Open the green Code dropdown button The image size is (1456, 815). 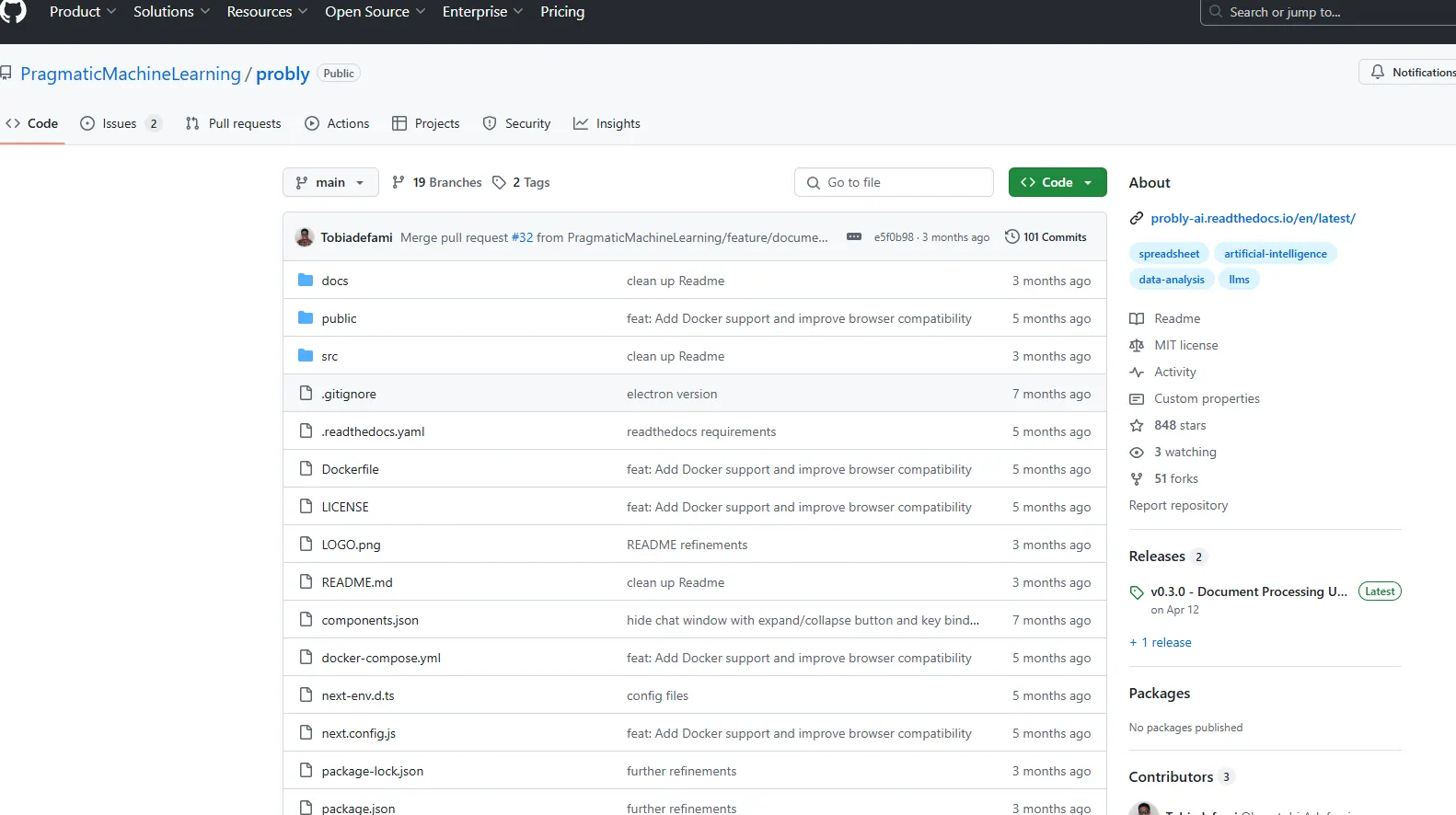1057,182
